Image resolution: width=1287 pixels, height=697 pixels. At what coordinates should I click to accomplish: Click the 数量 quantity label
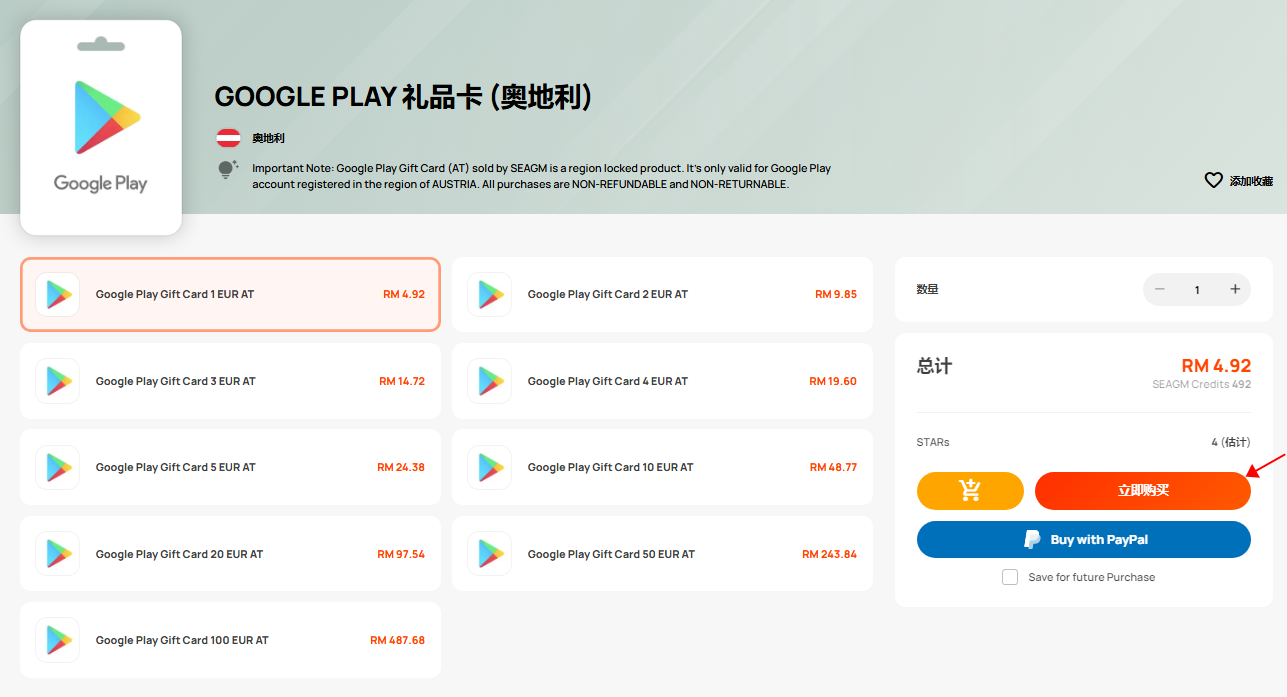click(927, 289)
